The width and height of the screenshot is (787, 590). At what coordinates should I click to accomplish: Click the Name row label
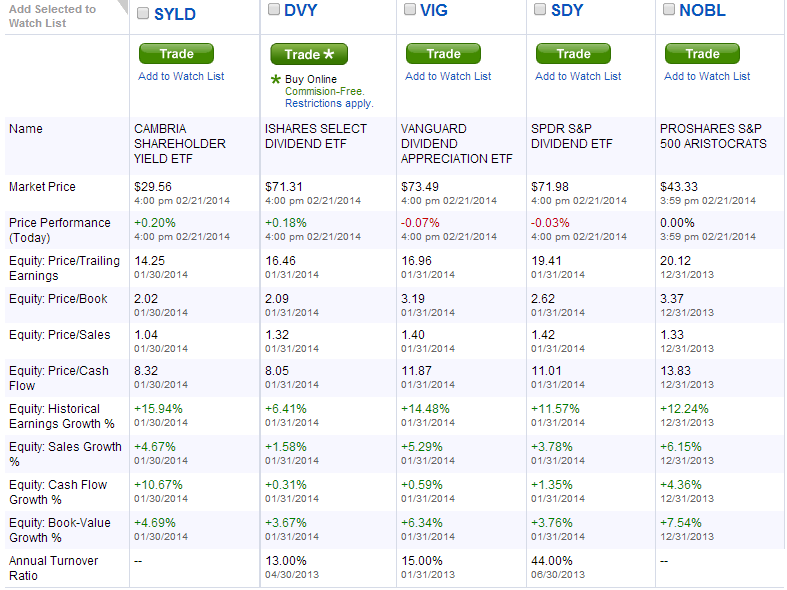pos(26,129)
